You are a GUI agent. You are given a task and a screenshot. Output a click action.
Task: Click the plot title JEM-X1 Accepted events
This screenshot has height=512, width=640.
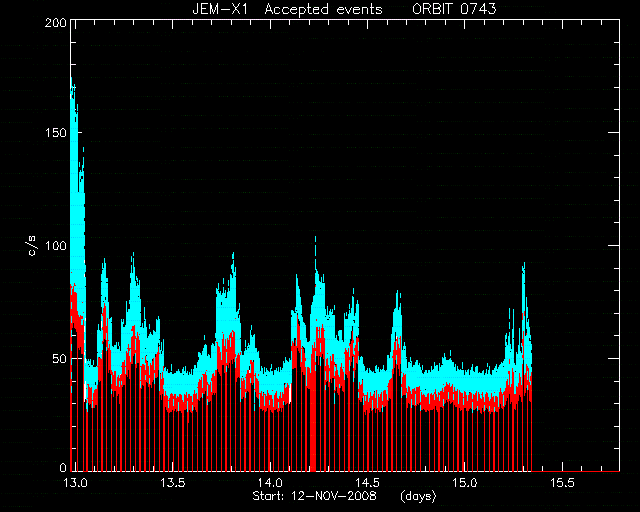(287, 9)
